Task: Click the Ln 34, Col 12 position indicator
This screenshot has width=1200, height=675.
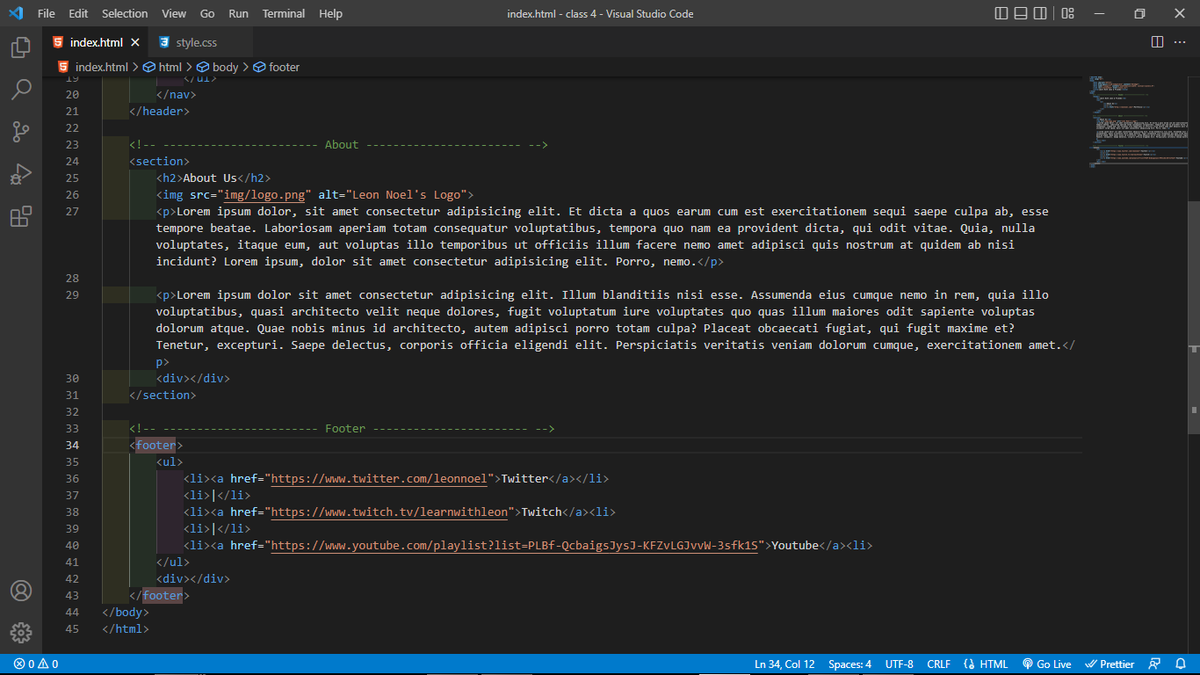Action: point(785,664)
